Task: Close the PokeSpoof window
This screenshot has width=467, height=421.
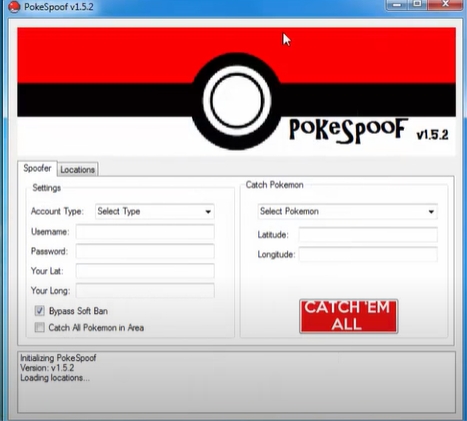Action: click(445, 5)
